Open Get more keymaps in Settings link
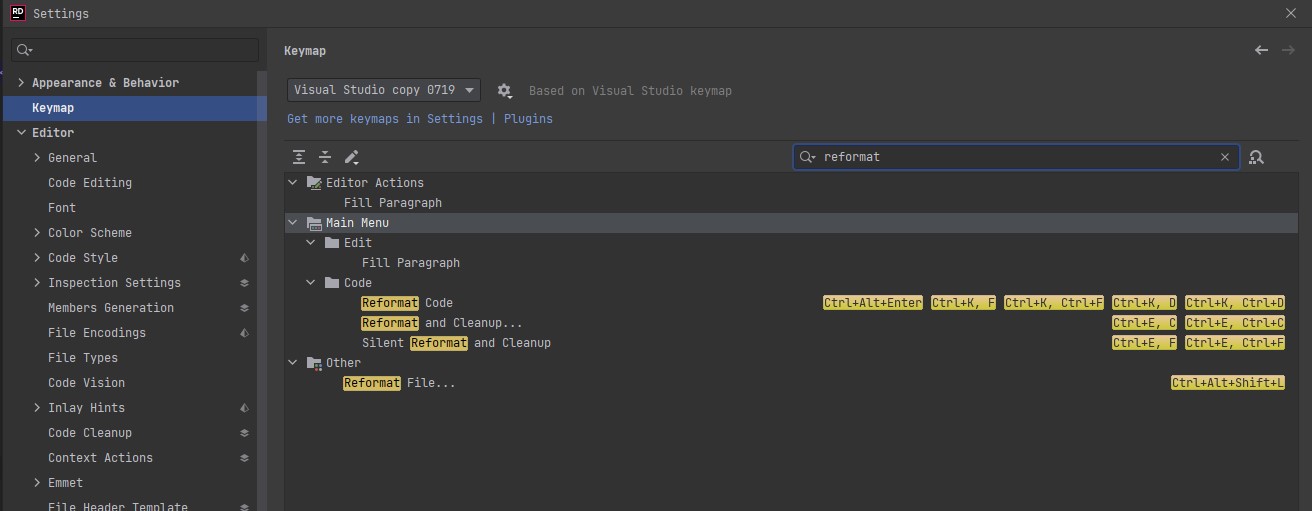1312x511 pixels. [385, 118]
